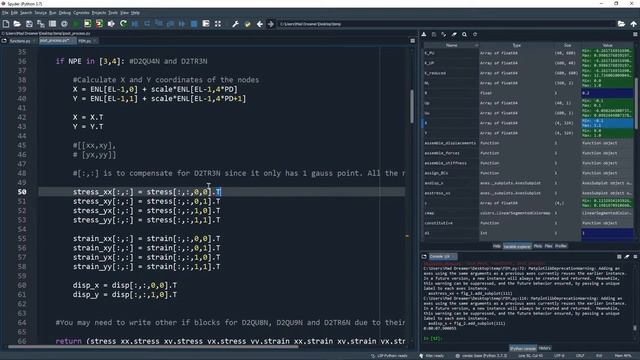This screenshot has width=640, height=360.
Task: Browse working directory folder icon
Action: [621, 24]
